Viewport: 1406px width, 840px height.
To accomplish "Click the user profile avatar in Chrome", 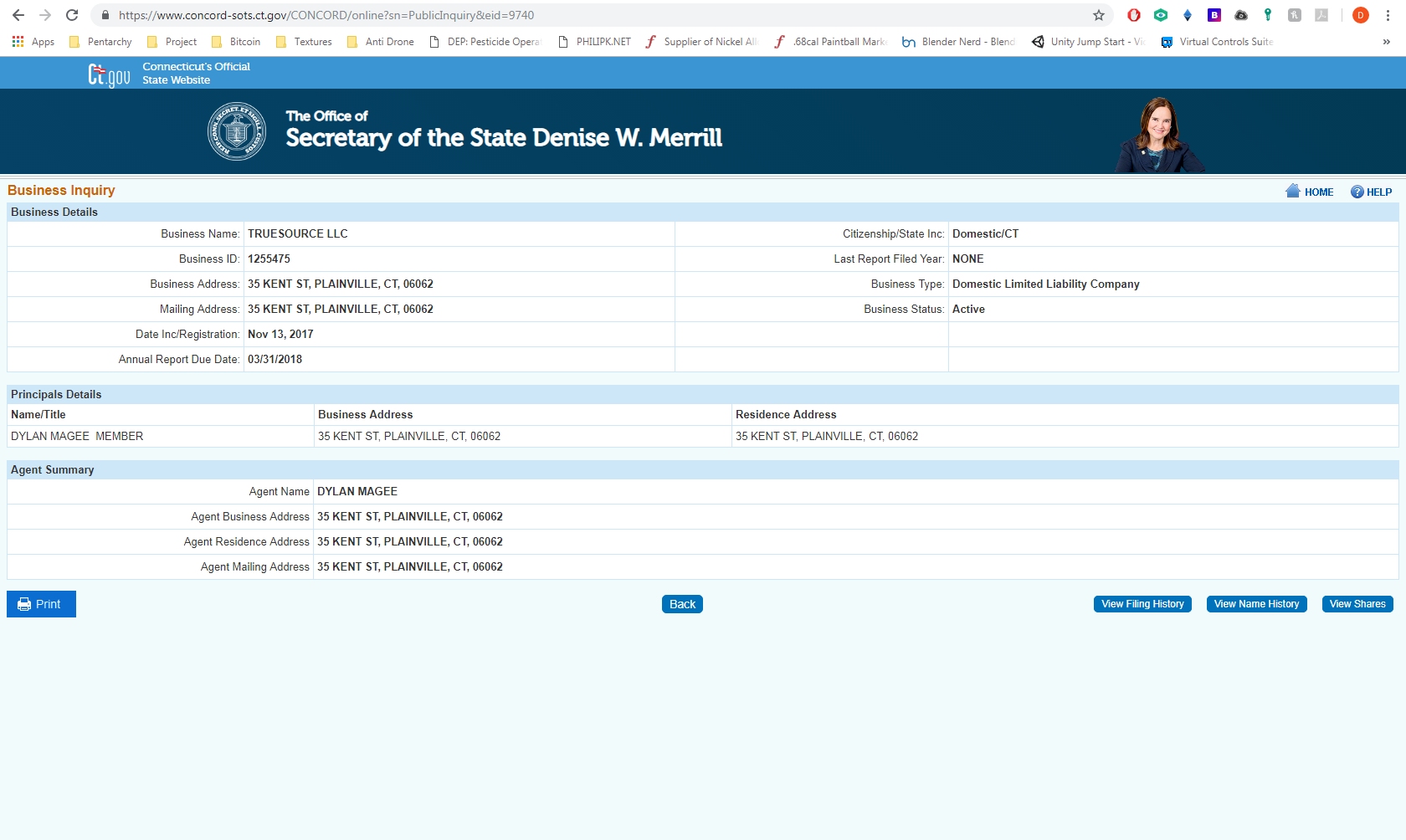I will pos(1361,15).
